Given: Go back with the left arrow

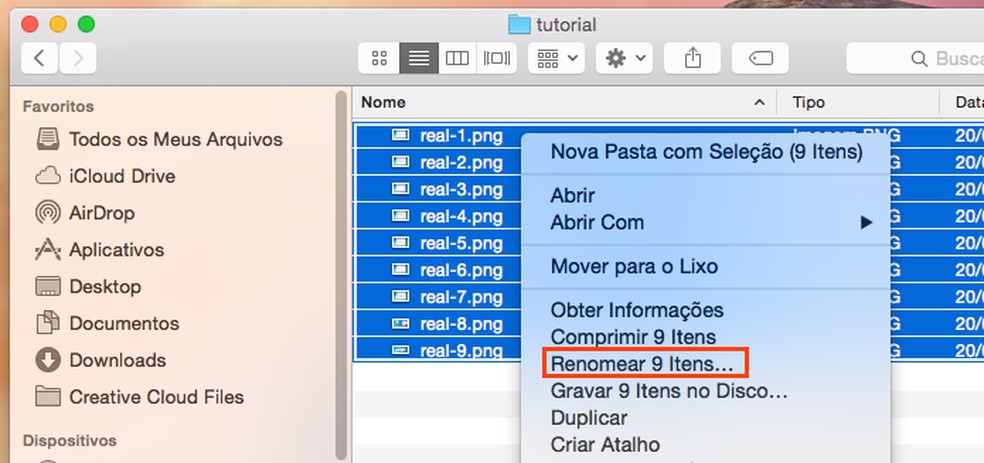Looking at the screenshot, I should pyautogui.click(x=39, y=58).
